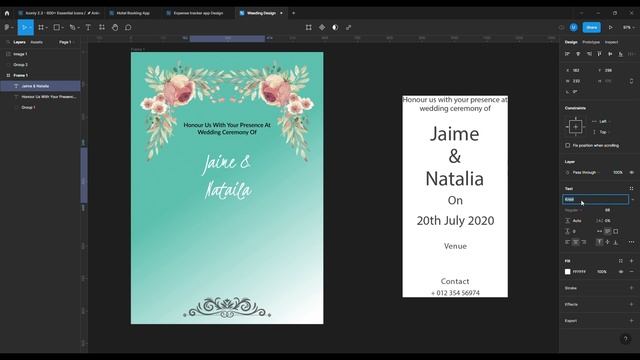Open Text styles four-dot icon
Image resolution: width=640 pixels, height=360 pixels.
point(631,189)
